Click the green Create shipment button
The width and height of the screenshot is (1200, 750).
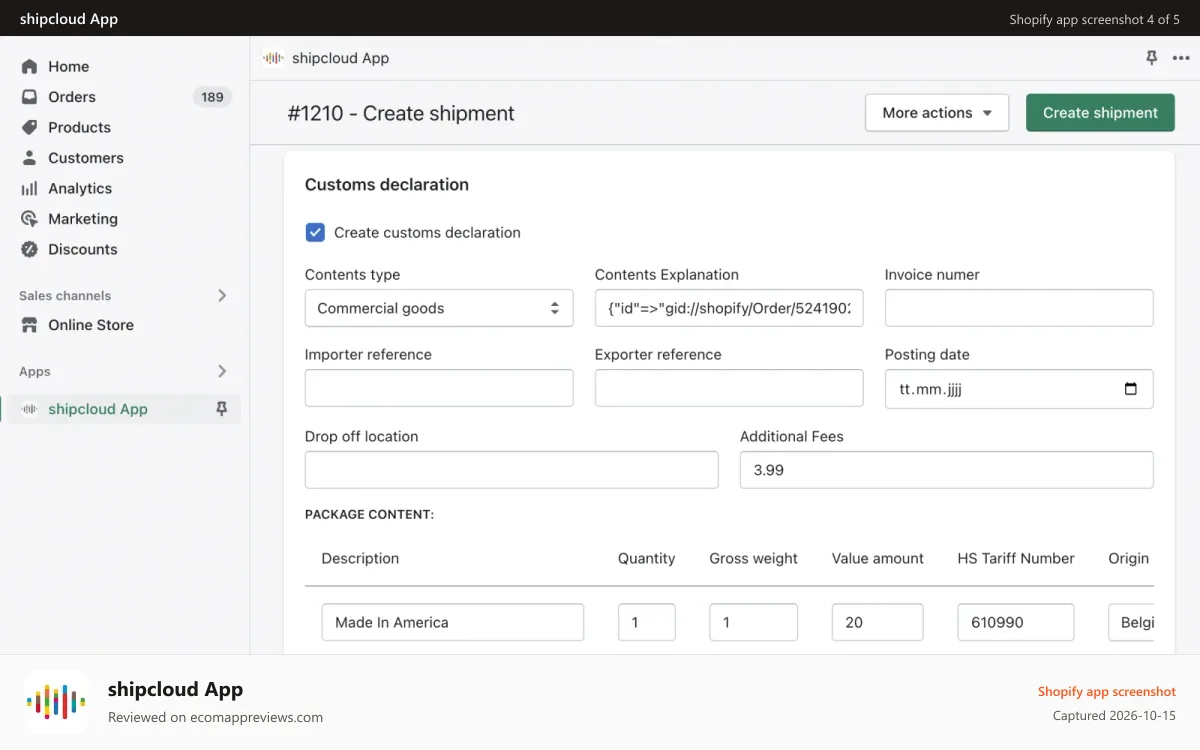(x=1100, y=113)
